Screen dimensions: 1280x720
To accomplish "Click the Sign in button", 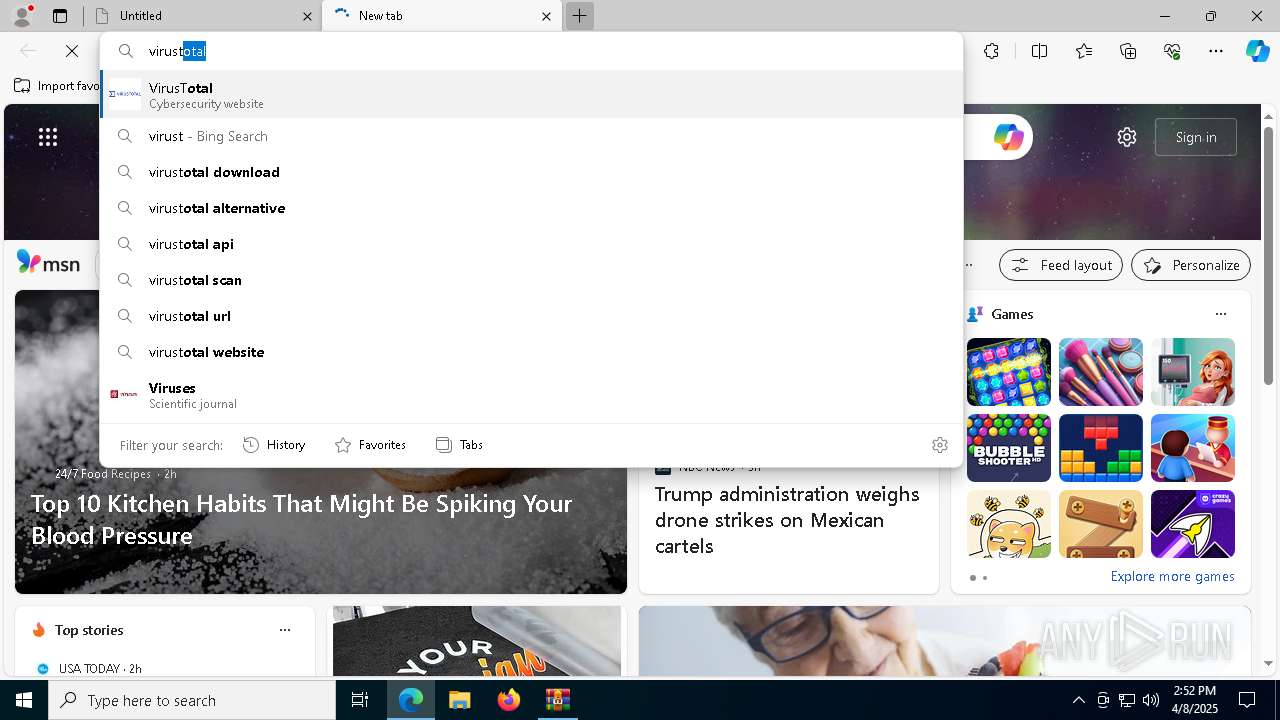I will [x=1196, y=137].
